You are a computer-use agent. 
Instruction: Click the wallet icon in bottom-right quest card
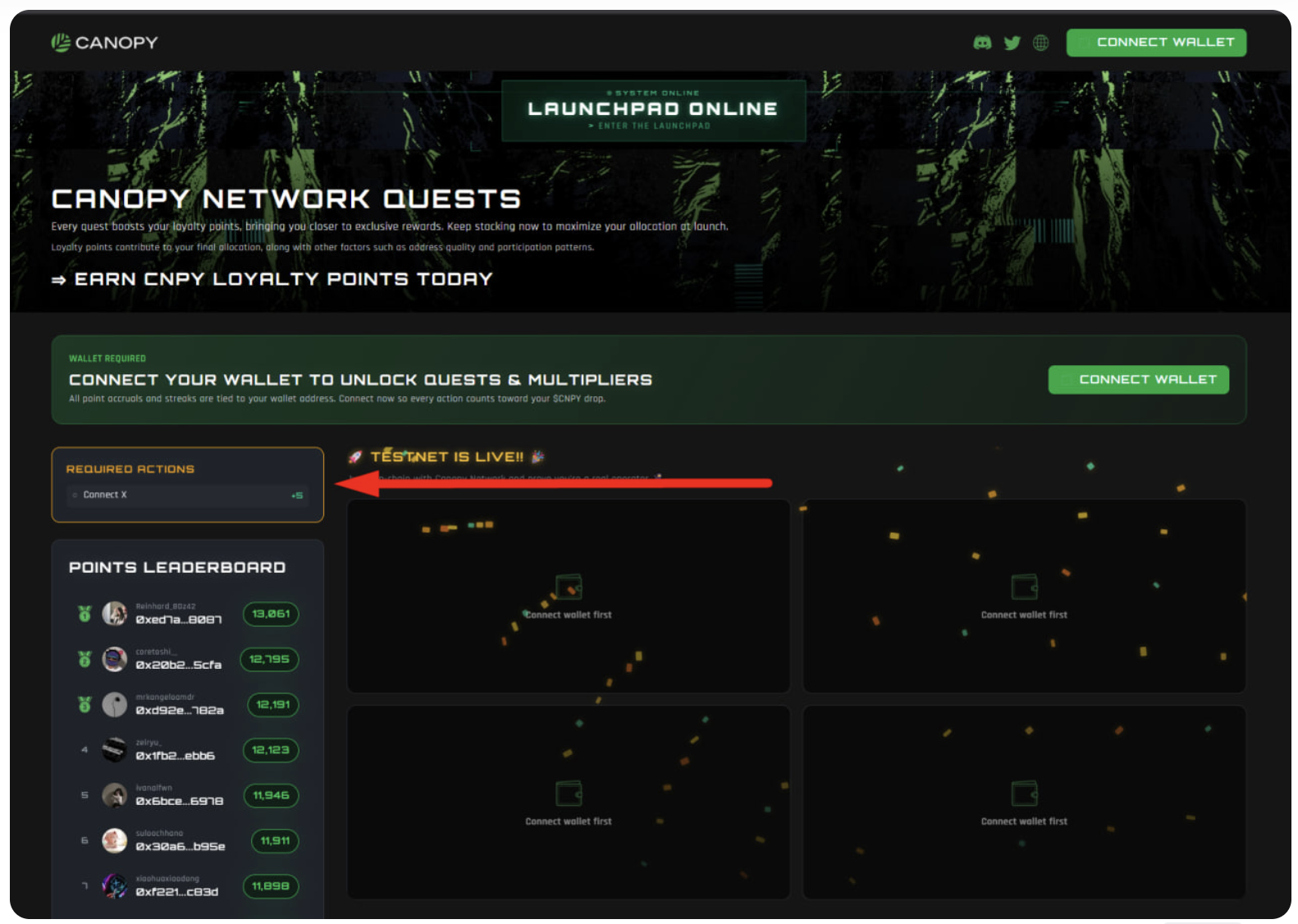(1024, 794)
